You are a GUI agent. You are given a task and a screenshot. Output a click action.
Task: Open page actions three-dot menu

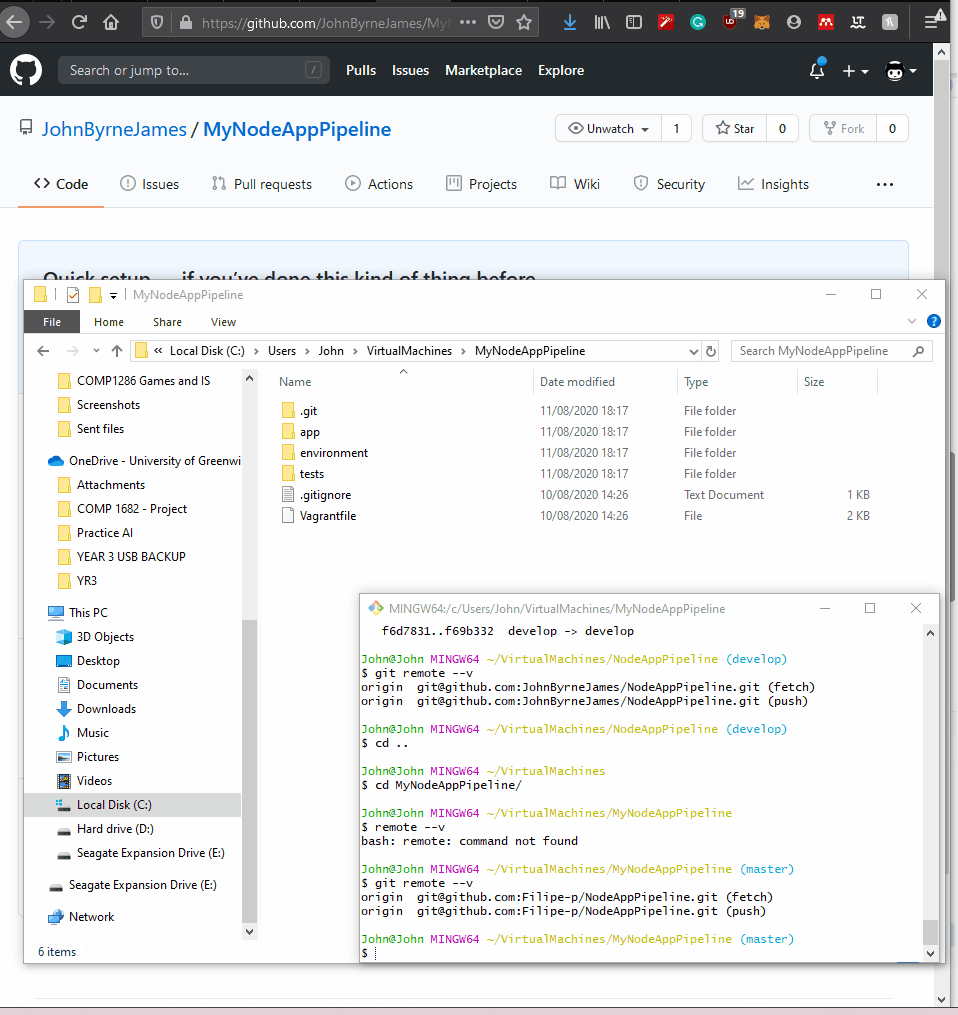[x=467, y=23]
